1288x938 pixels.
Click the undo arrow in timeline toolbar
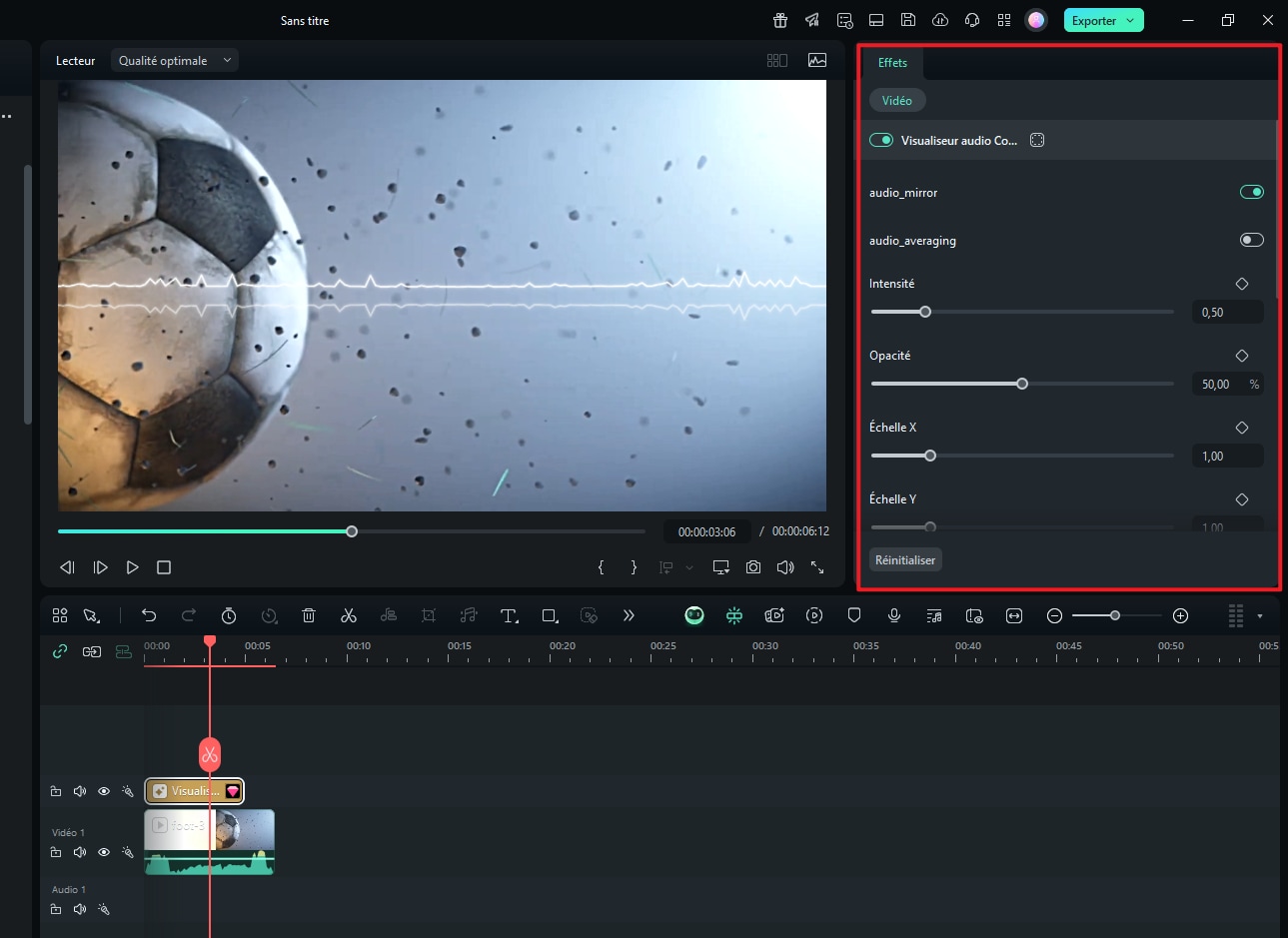[x=149, y=615]
